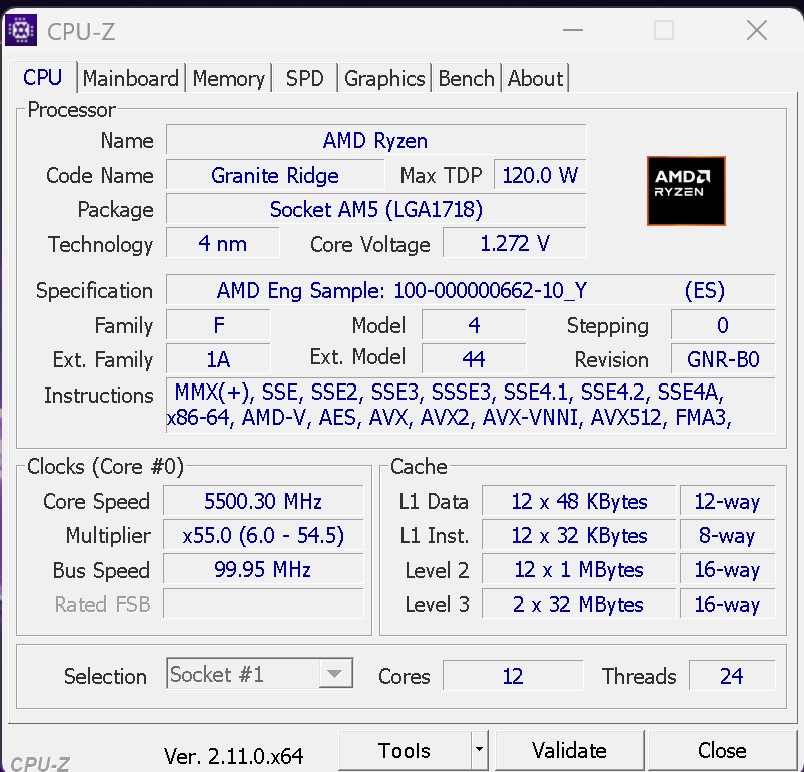Click the Threads count '24'
The width and height of the screenshot is (804, 772).
point(732,676)
